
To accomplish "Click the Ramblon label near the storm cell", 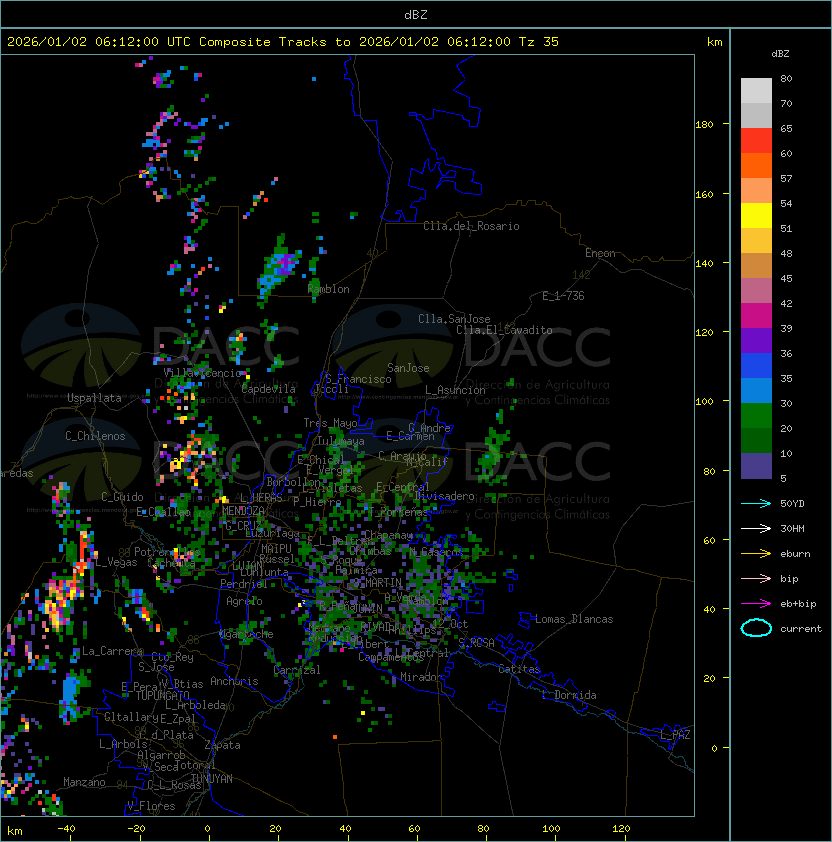I will click(329, 289).
